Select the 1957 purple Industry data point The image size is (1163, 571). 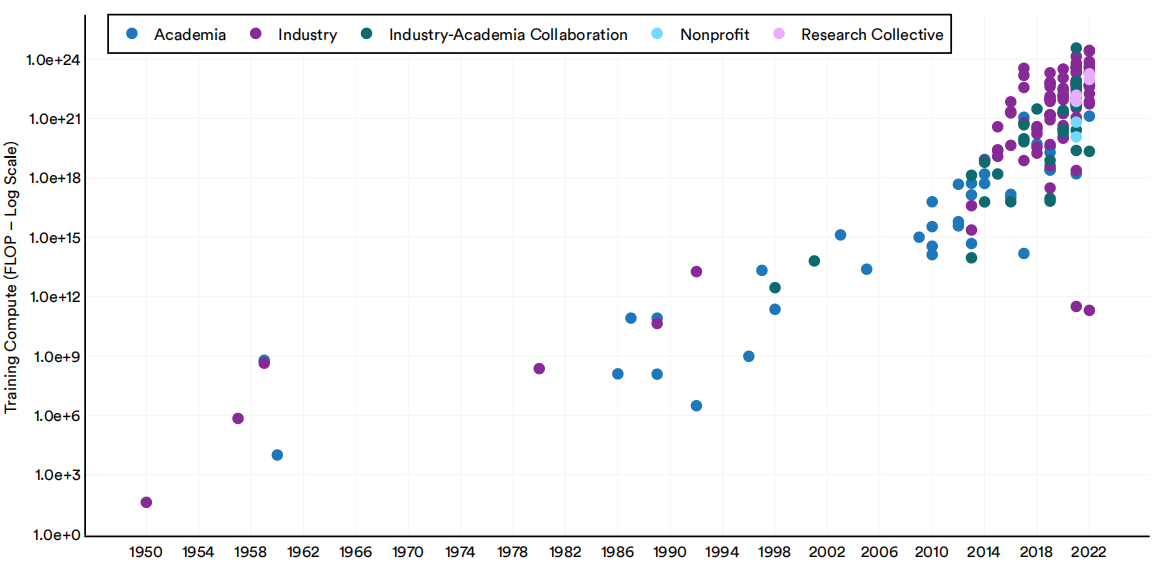pyautogui.click(x=238, y=418)
